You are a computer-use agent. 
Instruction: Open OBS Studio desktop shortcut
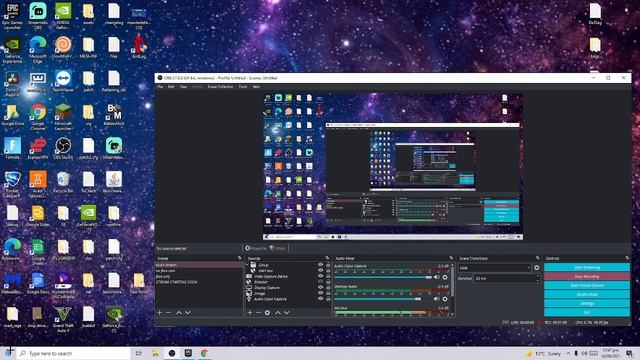pyautogui.click(x=63, y=149)
